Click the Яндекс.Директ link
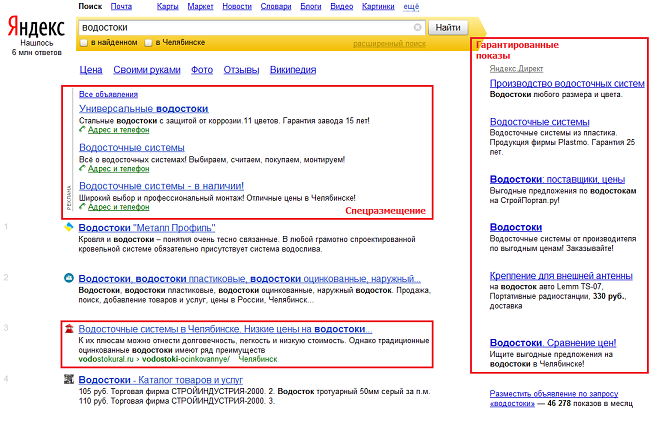This screenshot has height=421, width=650. pyautogui.click(x=516, y=68)
